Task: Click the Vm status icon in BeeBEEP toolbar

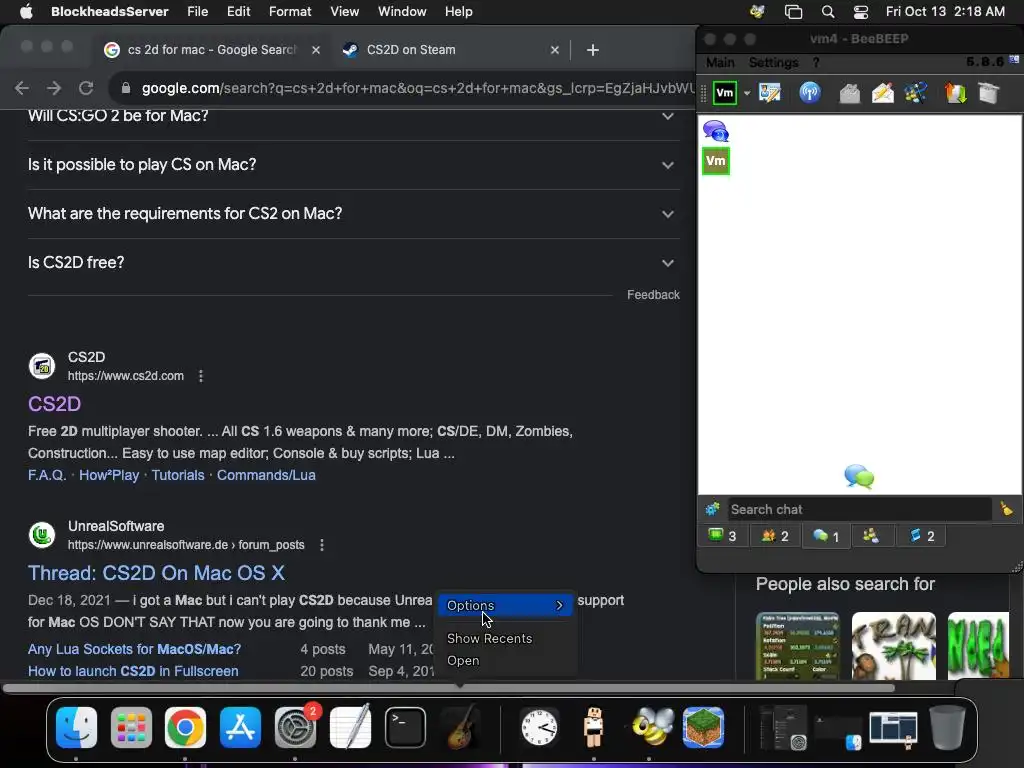Action: coord(724,93)
